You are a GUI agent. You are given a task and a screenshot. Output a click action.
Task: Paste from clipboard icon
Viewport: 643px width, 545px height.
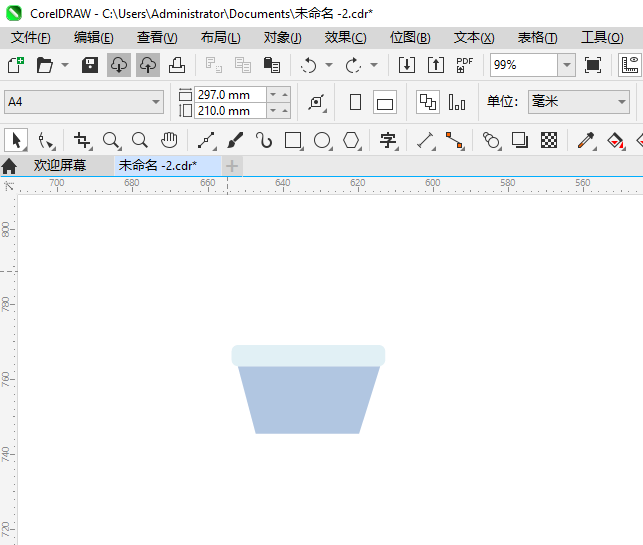tap(271, 65)
